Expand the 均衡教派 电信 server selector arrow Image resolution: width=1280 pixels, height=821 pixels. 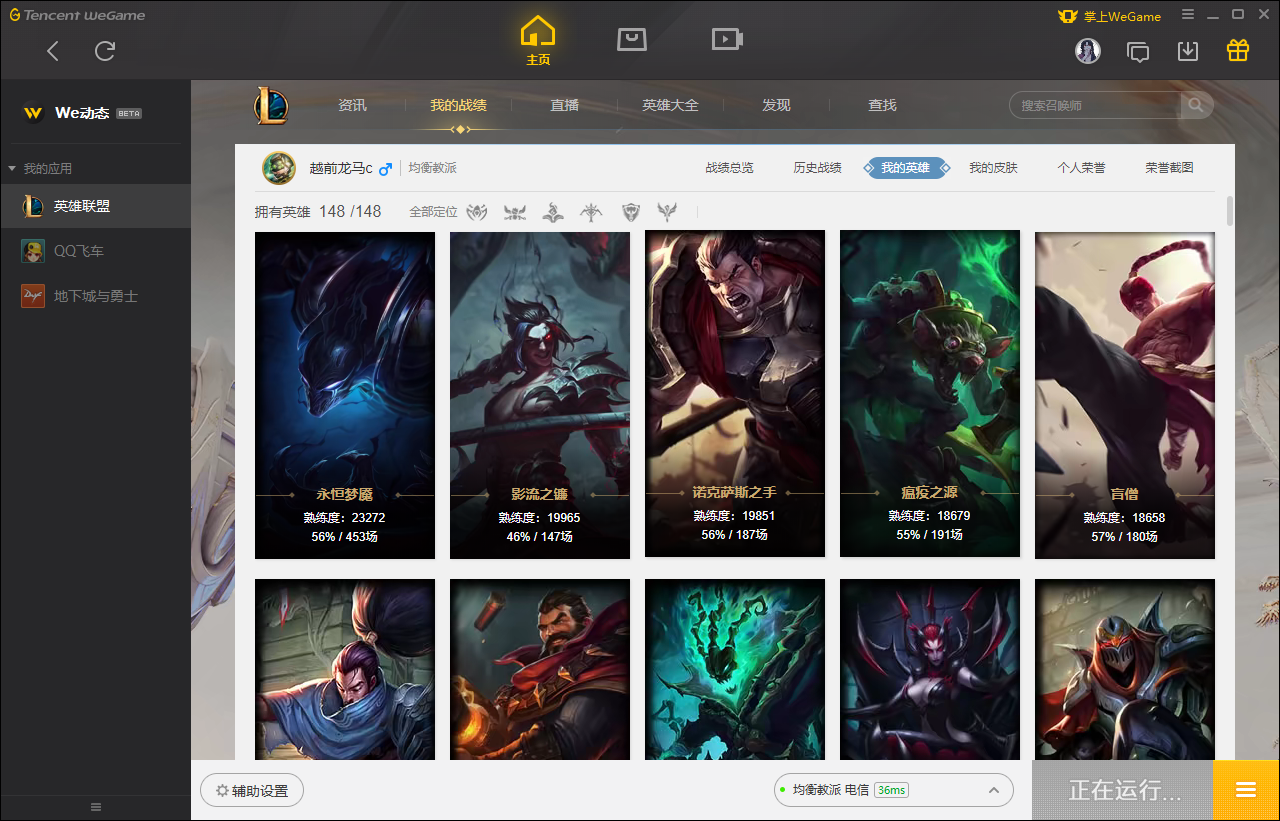[993, 790]
